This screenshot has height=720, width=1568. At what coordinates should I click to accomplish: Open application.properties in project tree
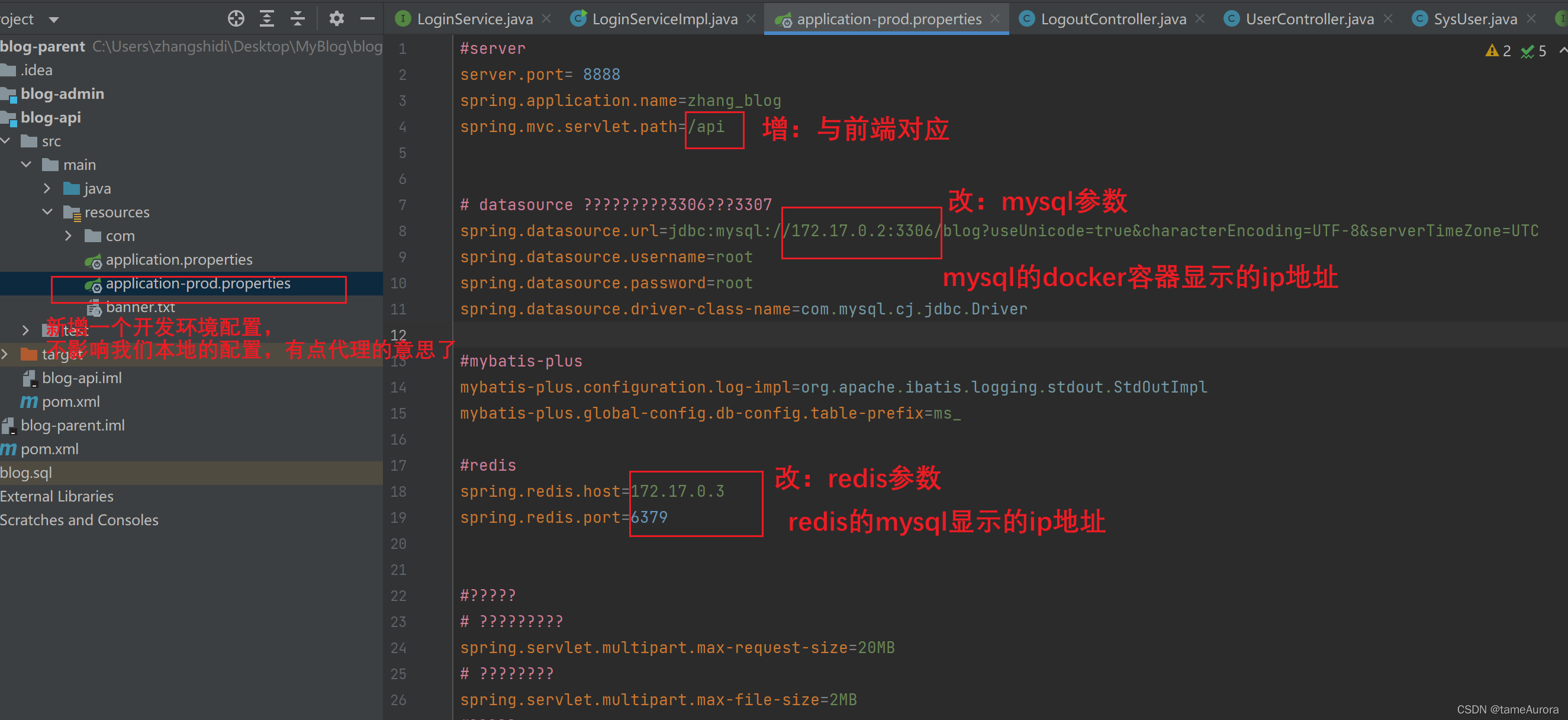point(178,259)
